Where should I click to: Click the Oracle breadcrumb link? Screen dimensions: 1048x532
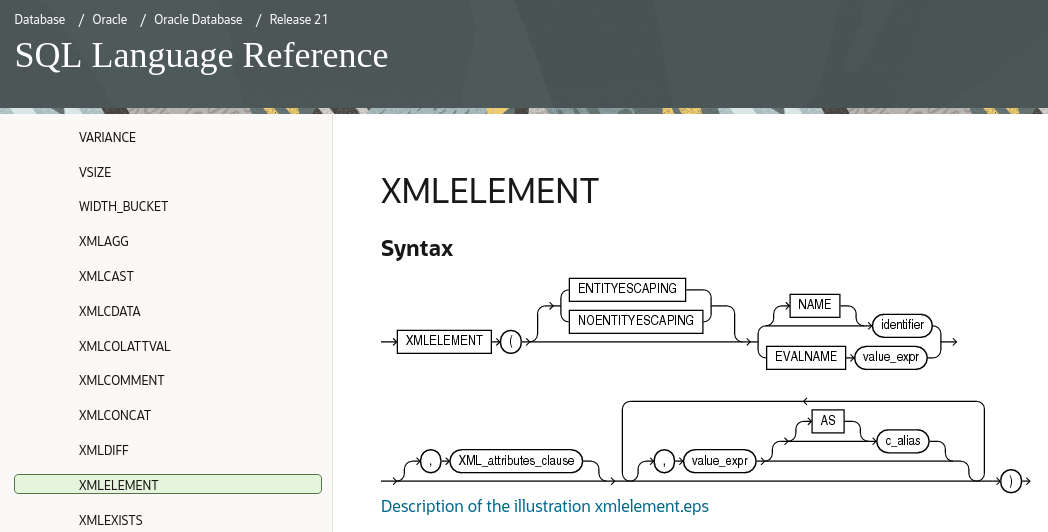[111, 19]
